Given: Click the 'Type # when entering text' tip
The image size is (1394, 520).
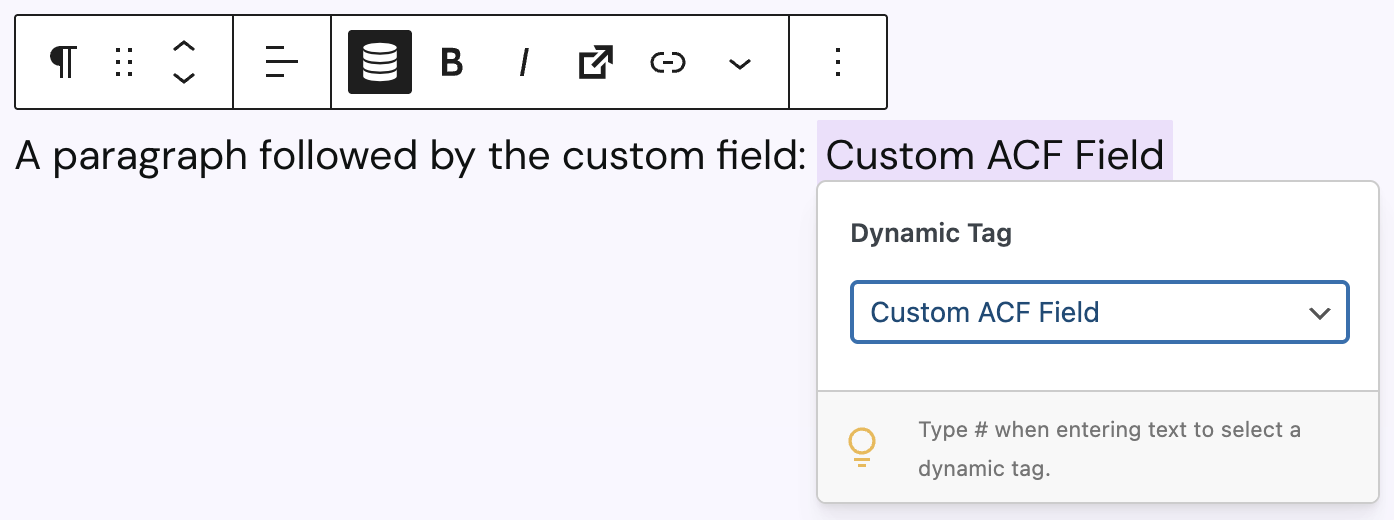Looking at the screenshot, I should [1110, 448].
